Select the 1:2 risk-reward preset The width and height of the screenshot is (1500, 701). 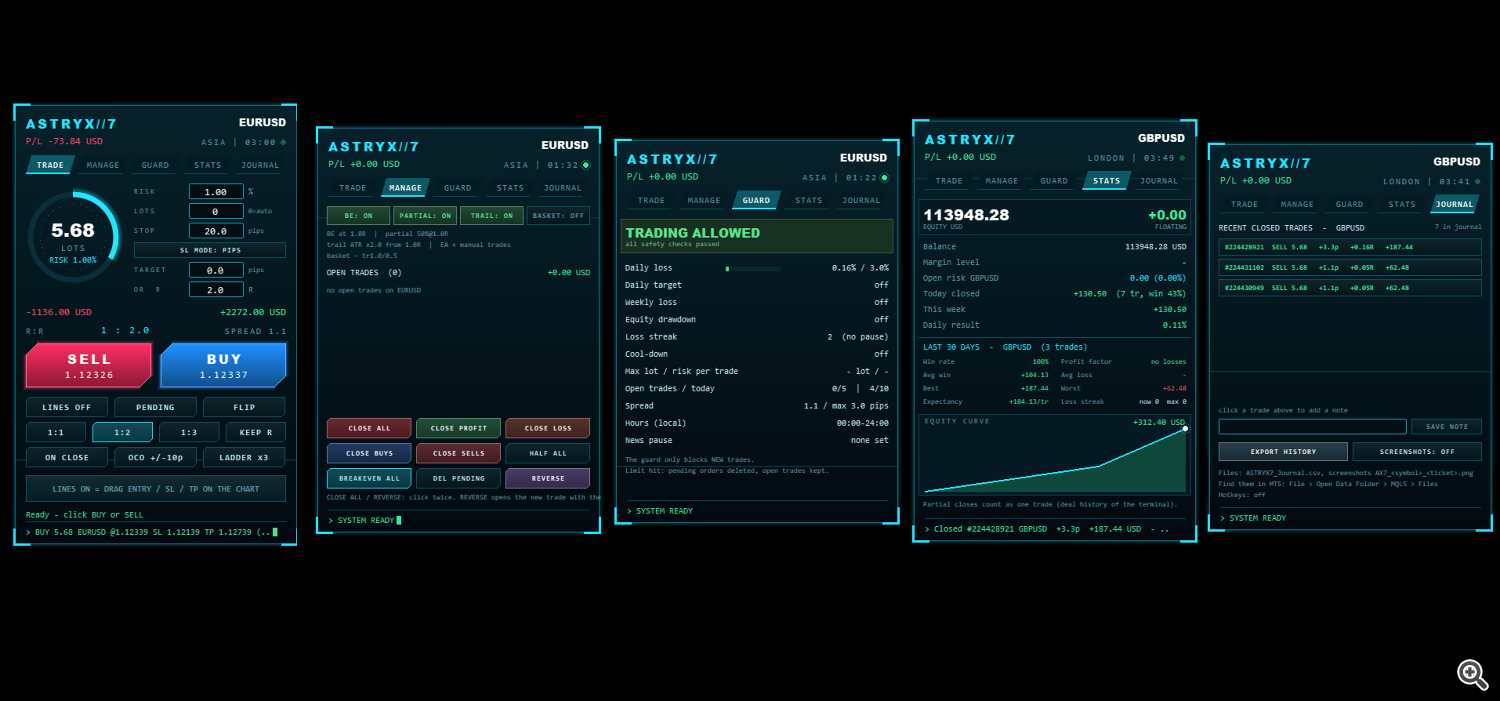122,432
